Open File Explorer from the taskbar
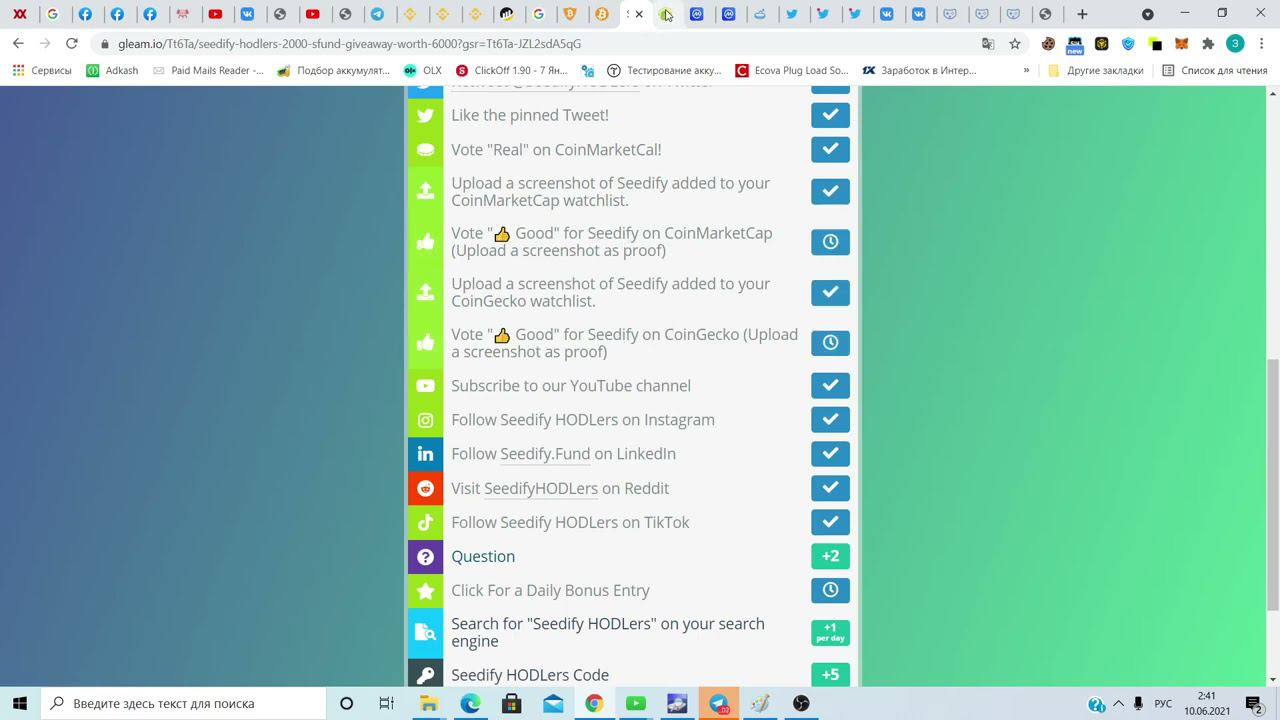The width and height of the screenshot is (1280, 720). (x=428, y=703)
